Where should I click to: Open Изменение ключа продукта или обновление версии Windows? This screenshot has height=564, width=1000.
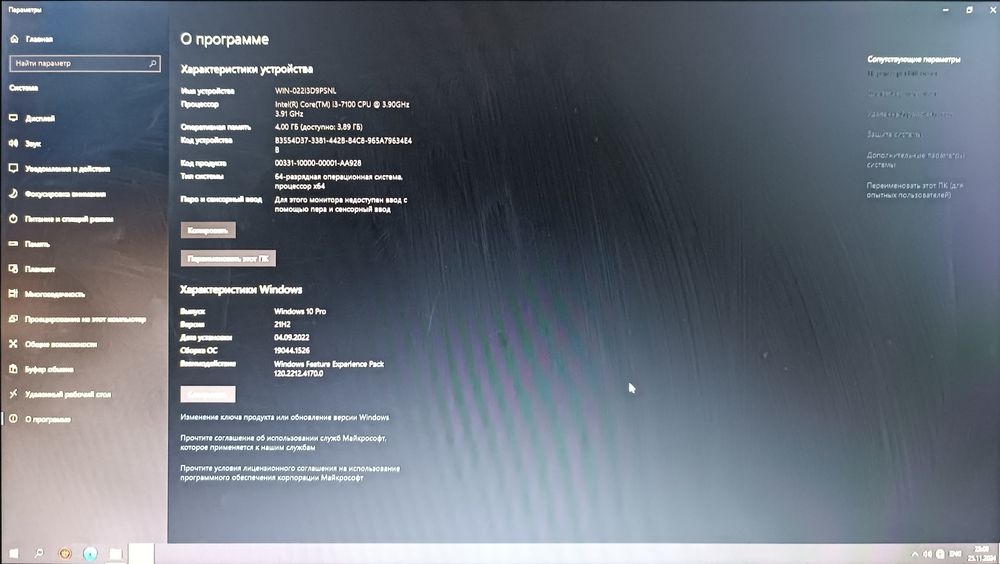tap(284, 417)
